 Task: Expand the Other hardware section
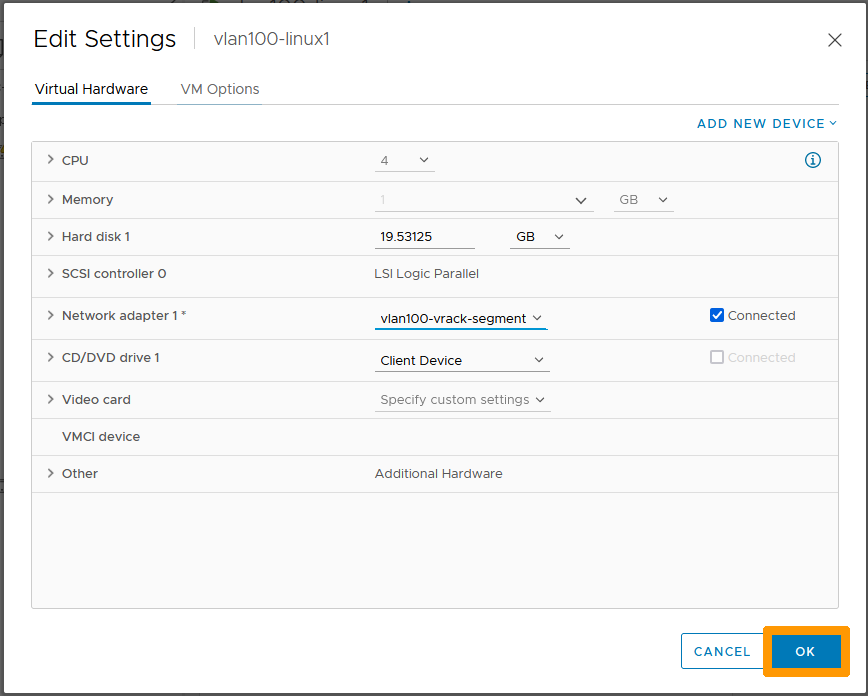point(50,473)
